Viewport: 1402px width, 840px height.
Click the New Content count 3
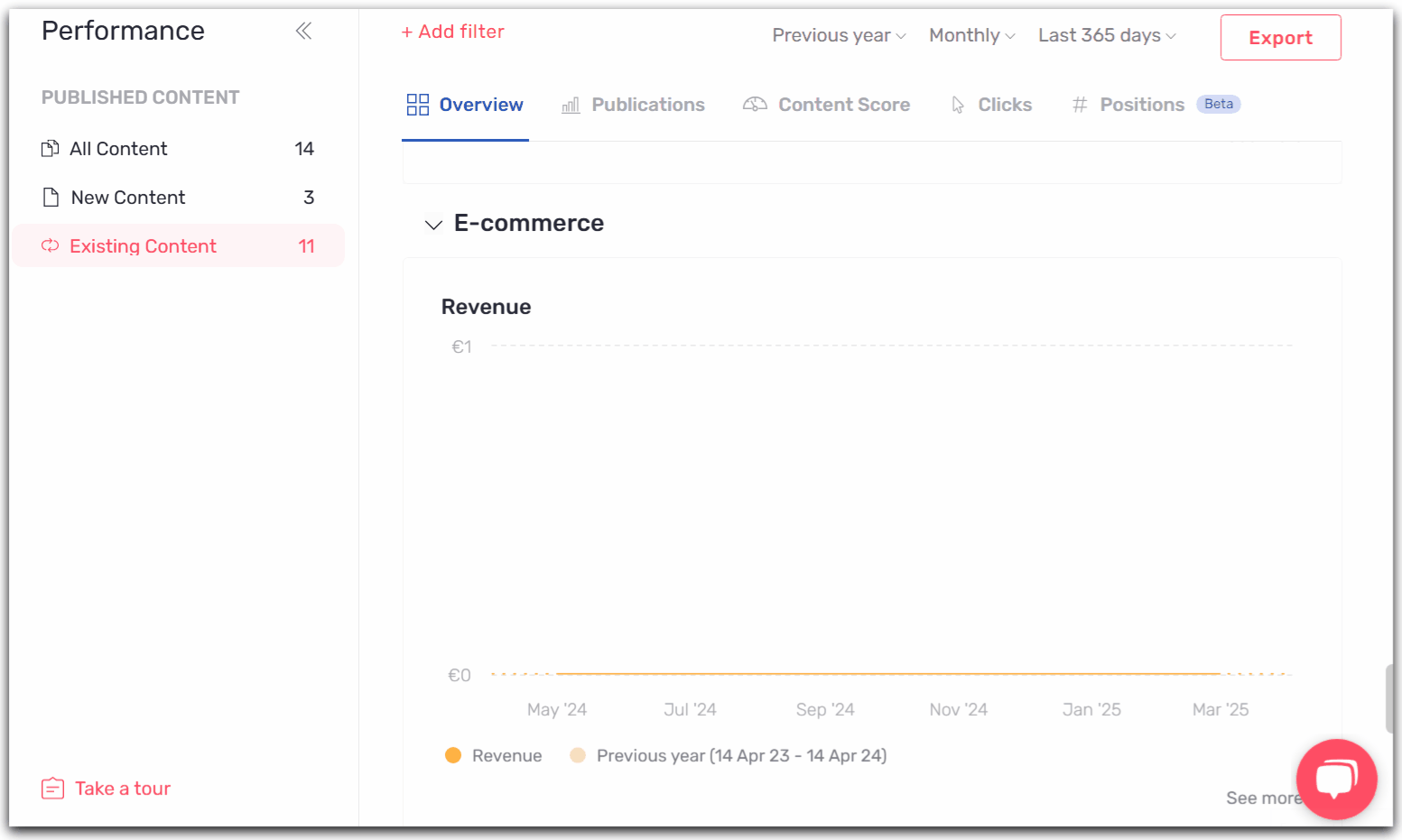pyautogui.click(x=309, y=198)
